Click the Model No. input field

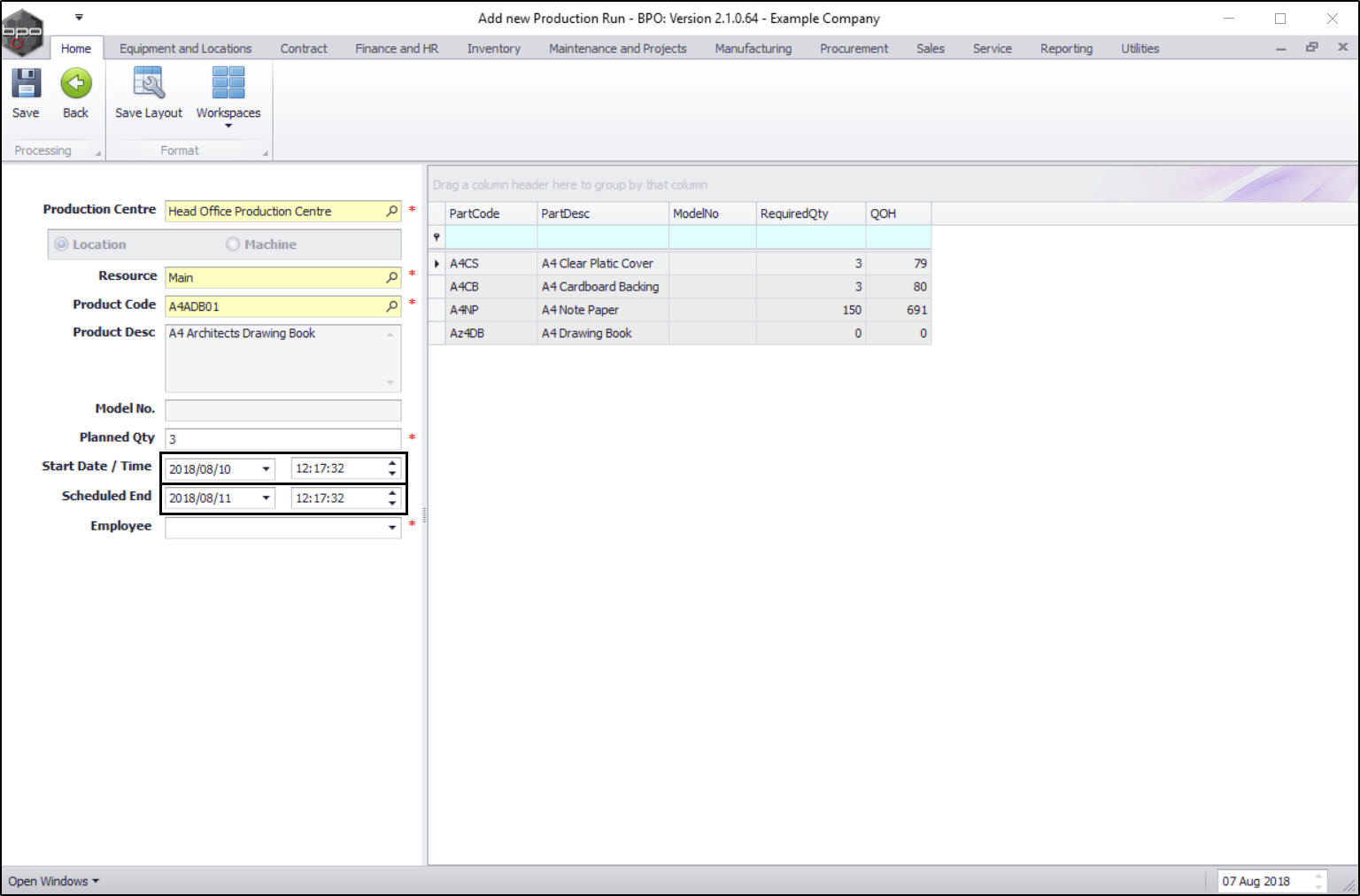(283, 410)
